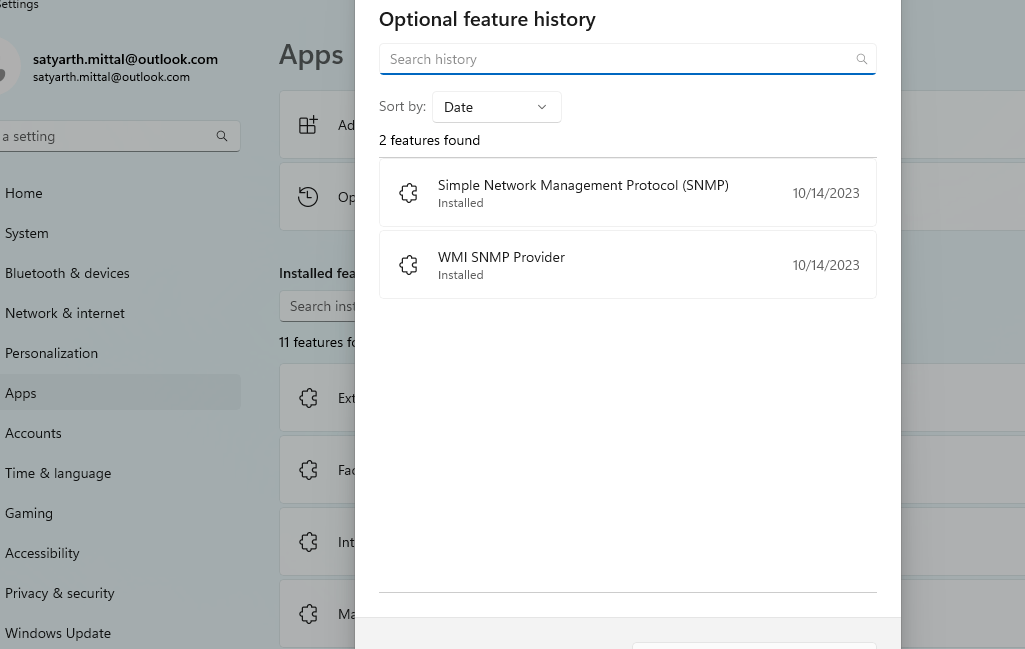Click the history clock icon in Optional features row
This screenshot has width=1025, height=649.
308,197
